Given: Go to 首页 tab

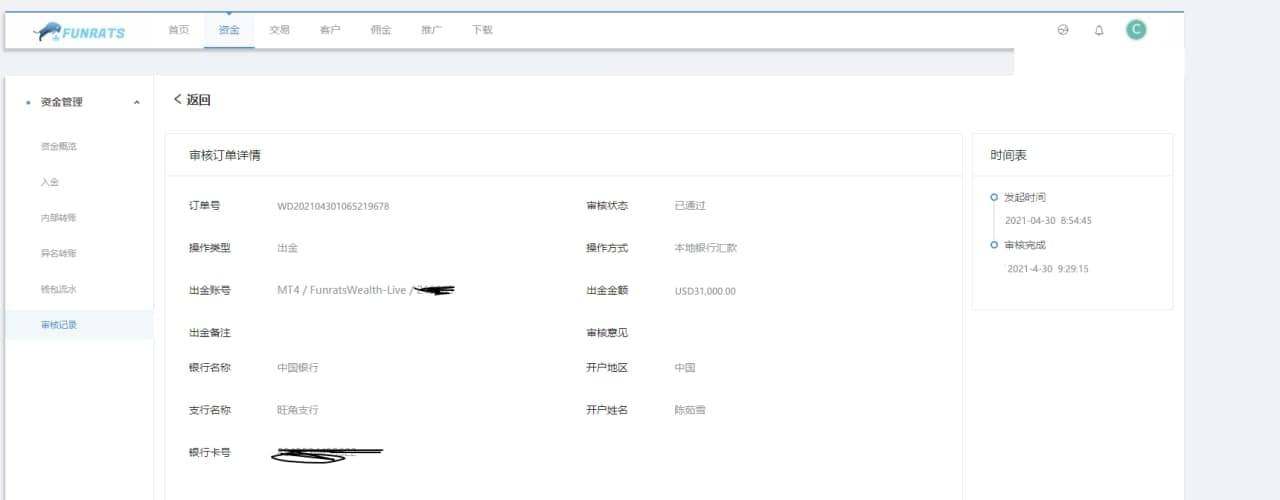Looking at the screenshot, I should point(179,30).
